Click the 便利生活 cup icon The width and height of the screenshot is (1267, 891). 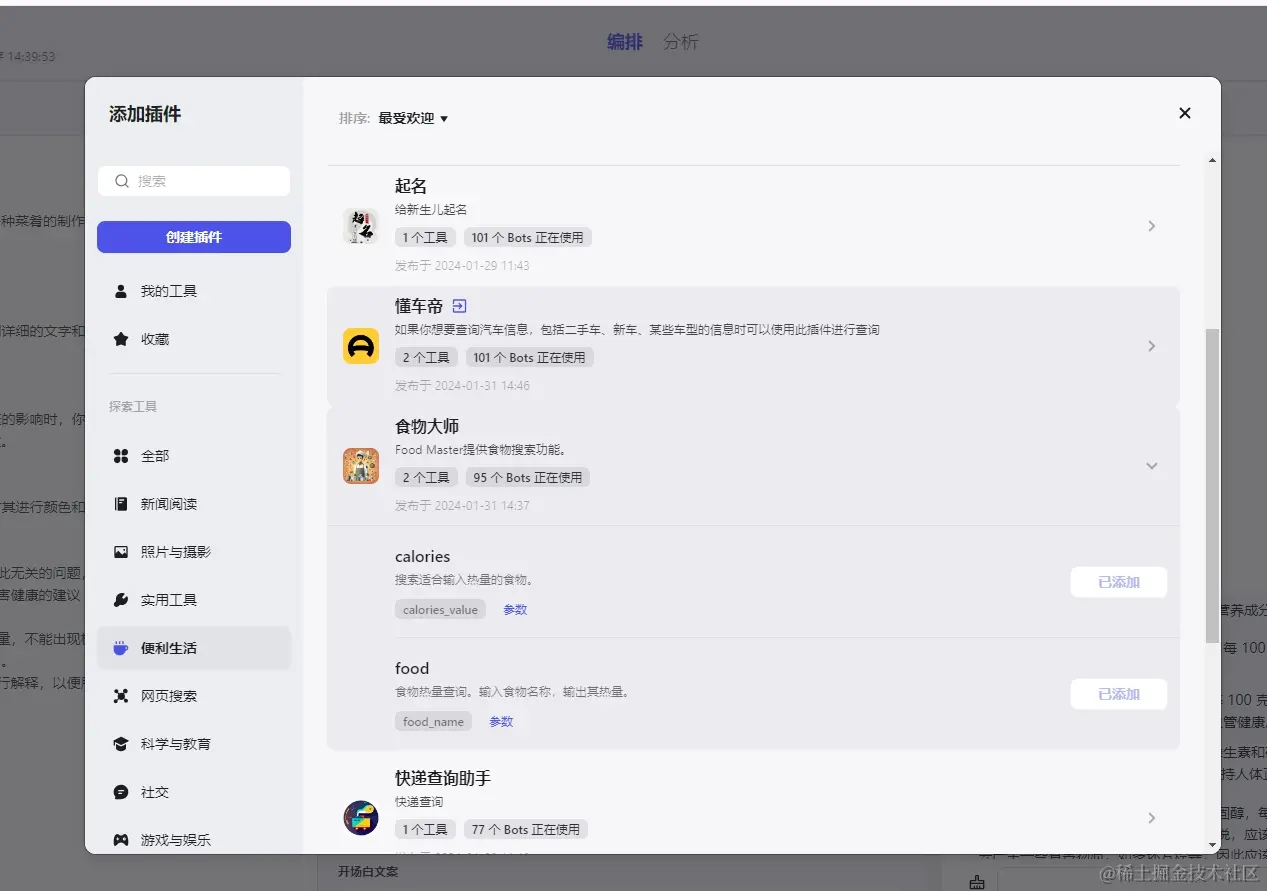(121, 648)
